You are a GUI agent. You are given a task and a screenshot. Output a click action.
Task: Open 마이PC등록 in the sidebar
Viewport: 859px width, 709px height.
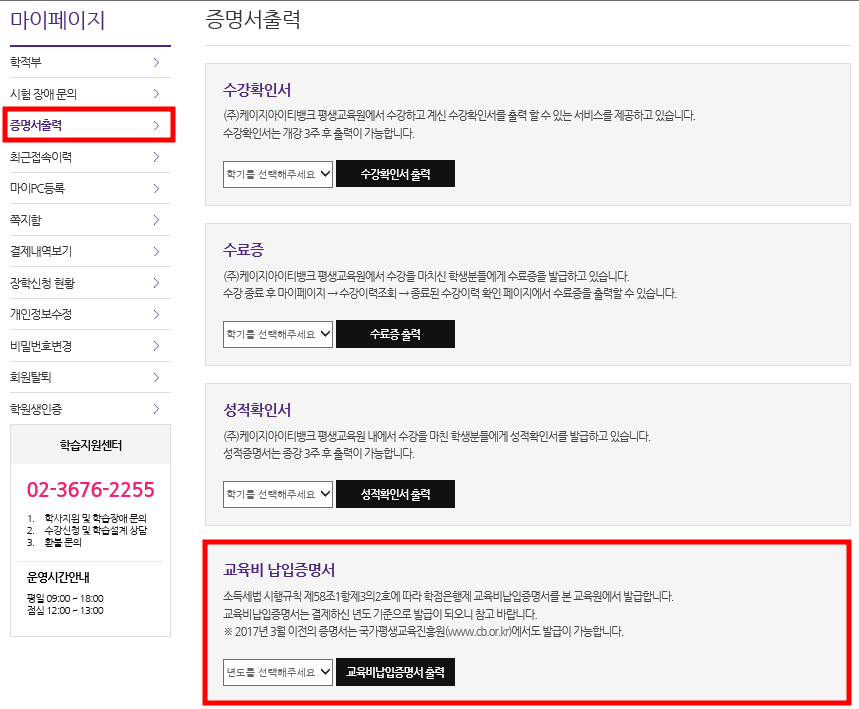[90, 188]
